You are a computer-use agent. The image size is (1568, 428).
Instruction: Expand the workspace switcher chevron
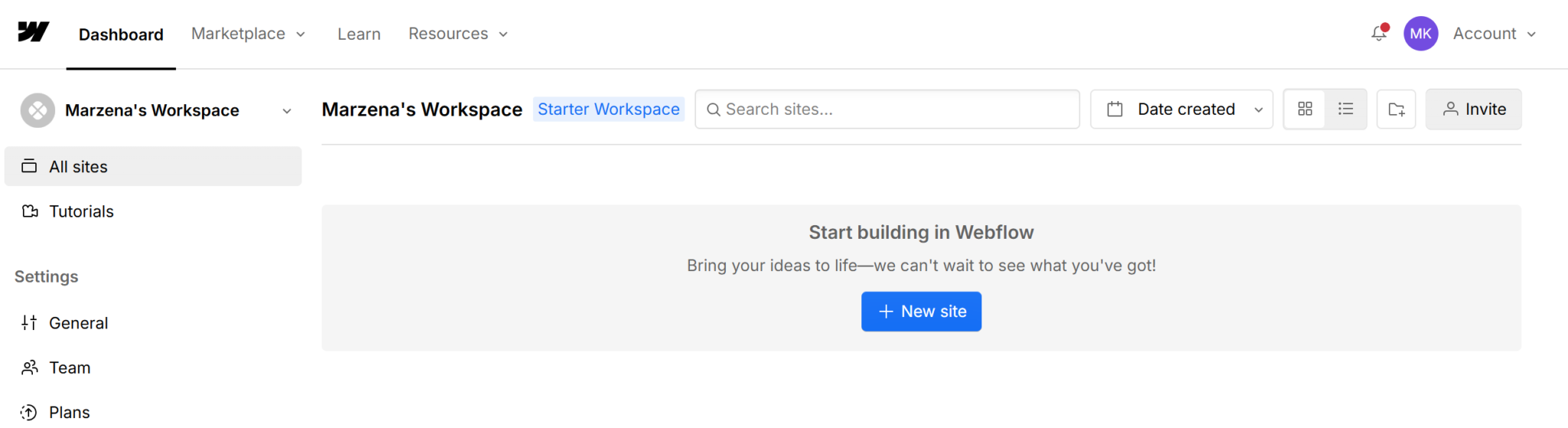286,111
